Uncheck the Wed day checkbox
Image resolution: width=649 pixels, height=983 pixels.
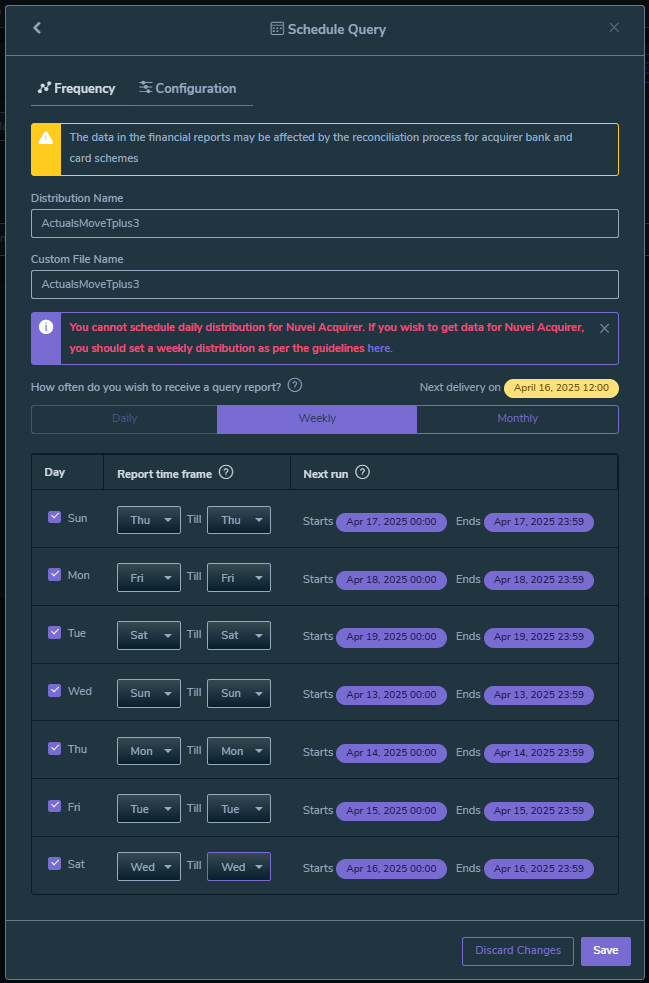[x=55, y=691]
